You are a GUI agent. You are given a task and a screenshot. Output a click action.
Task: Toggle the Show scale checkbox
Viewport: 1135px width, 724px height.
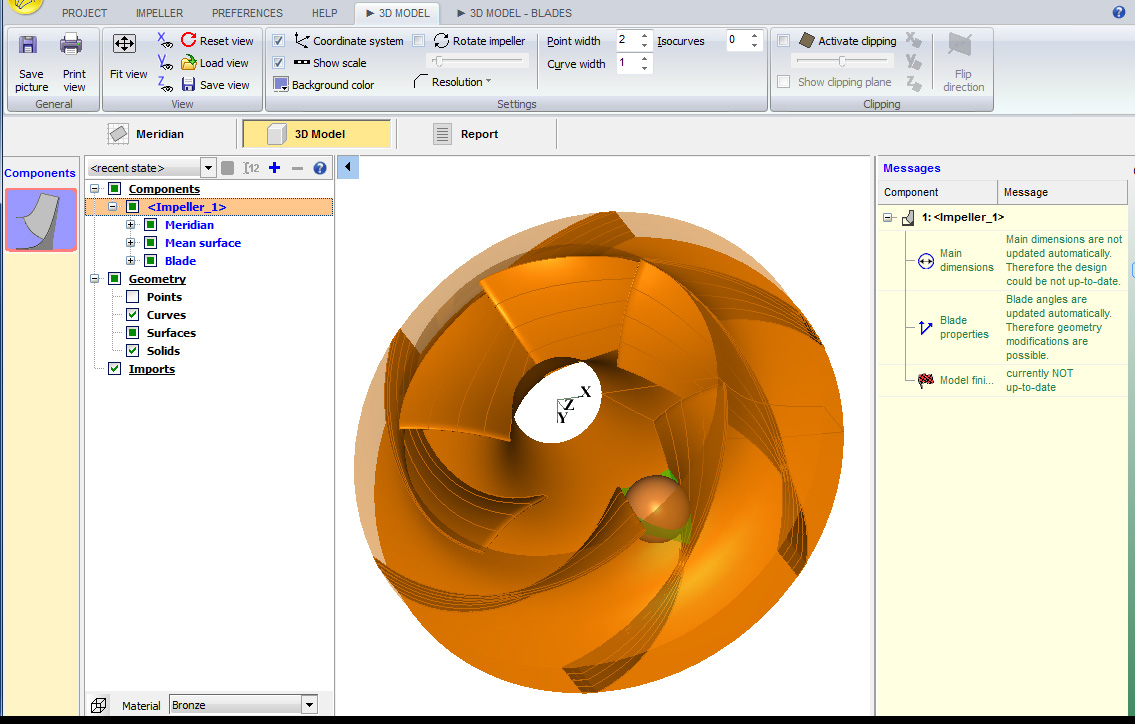pyautogui.click(x=279, y=62)
